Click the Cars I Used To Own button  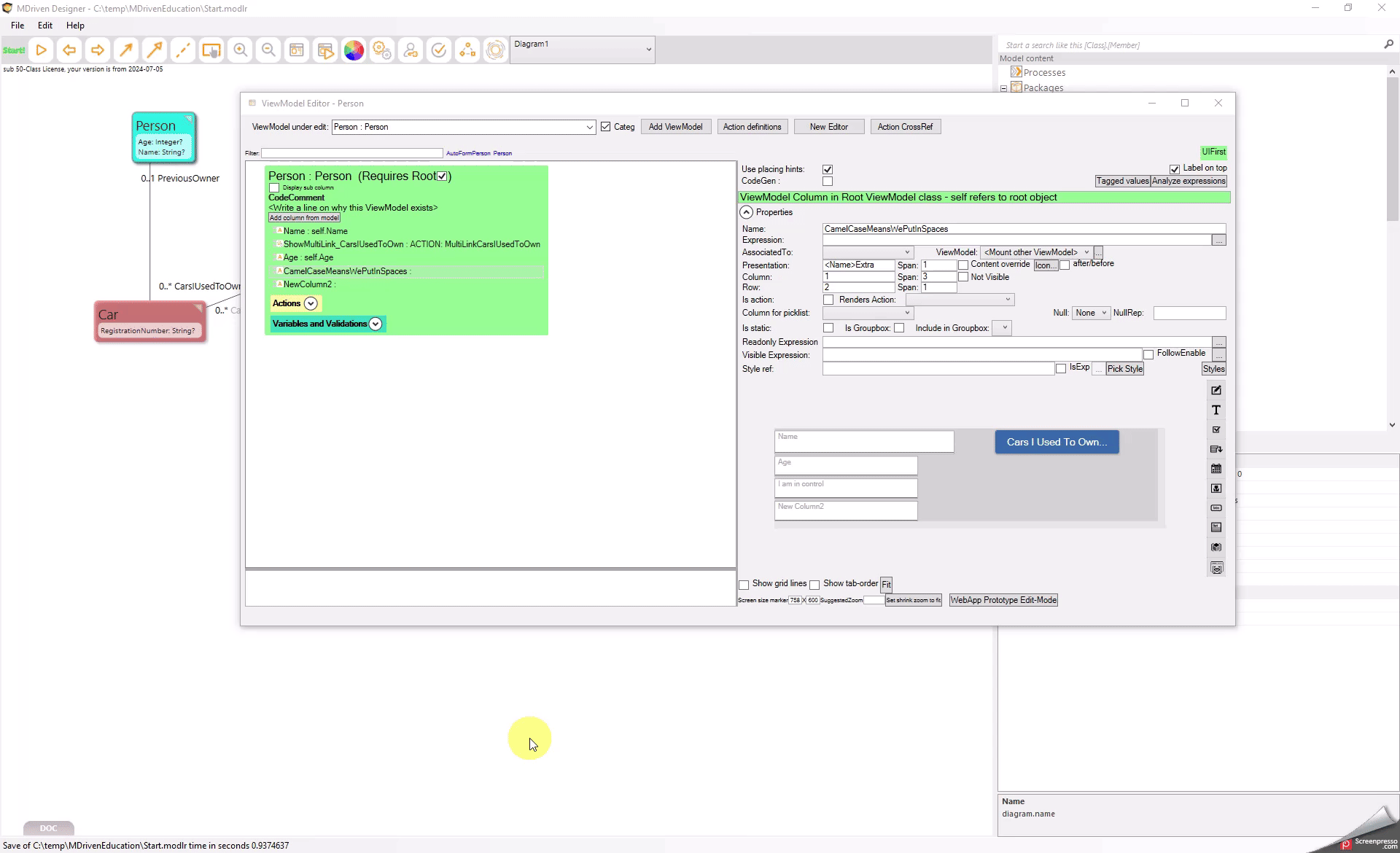(1057, 442)
